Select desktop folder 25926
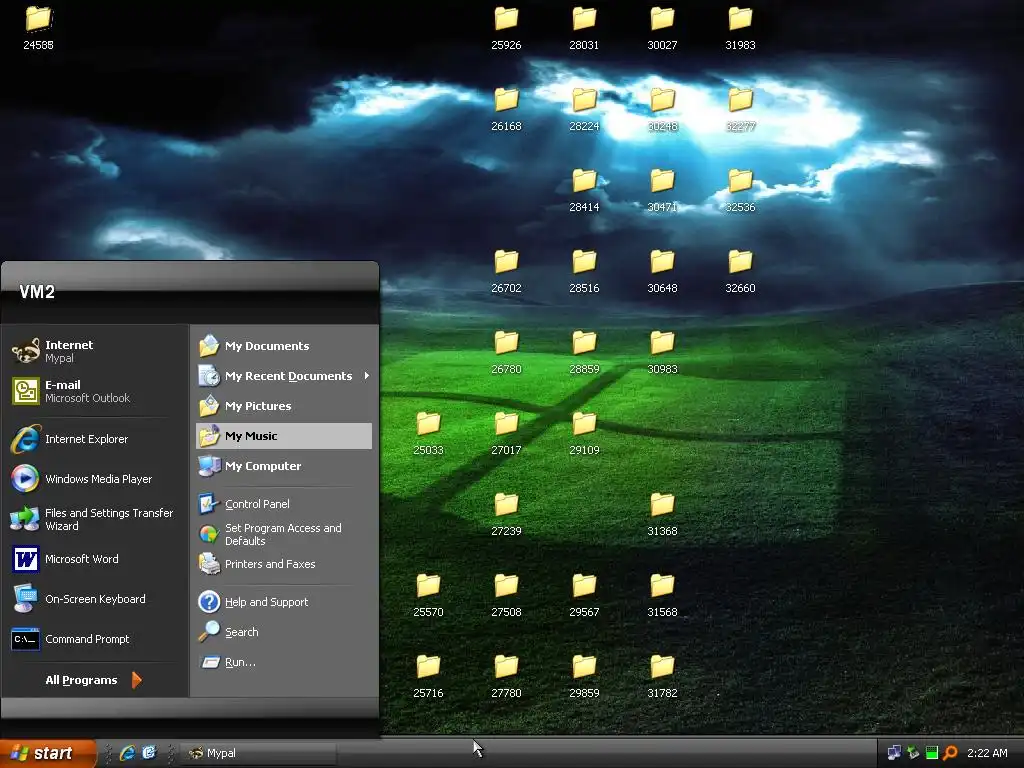This screenshot has height=768, width=1024. 506,27
